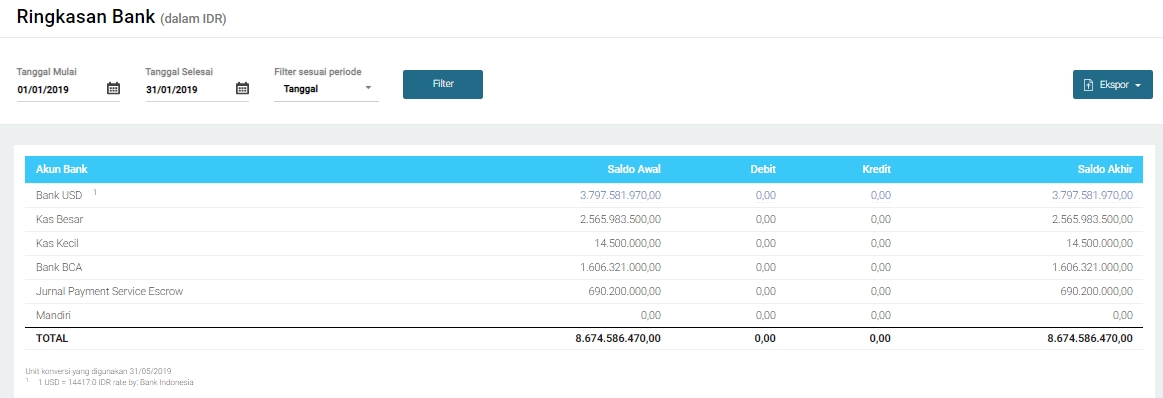
Task: Click the footnote marker beside Bank USD
Action: [95, 193]
